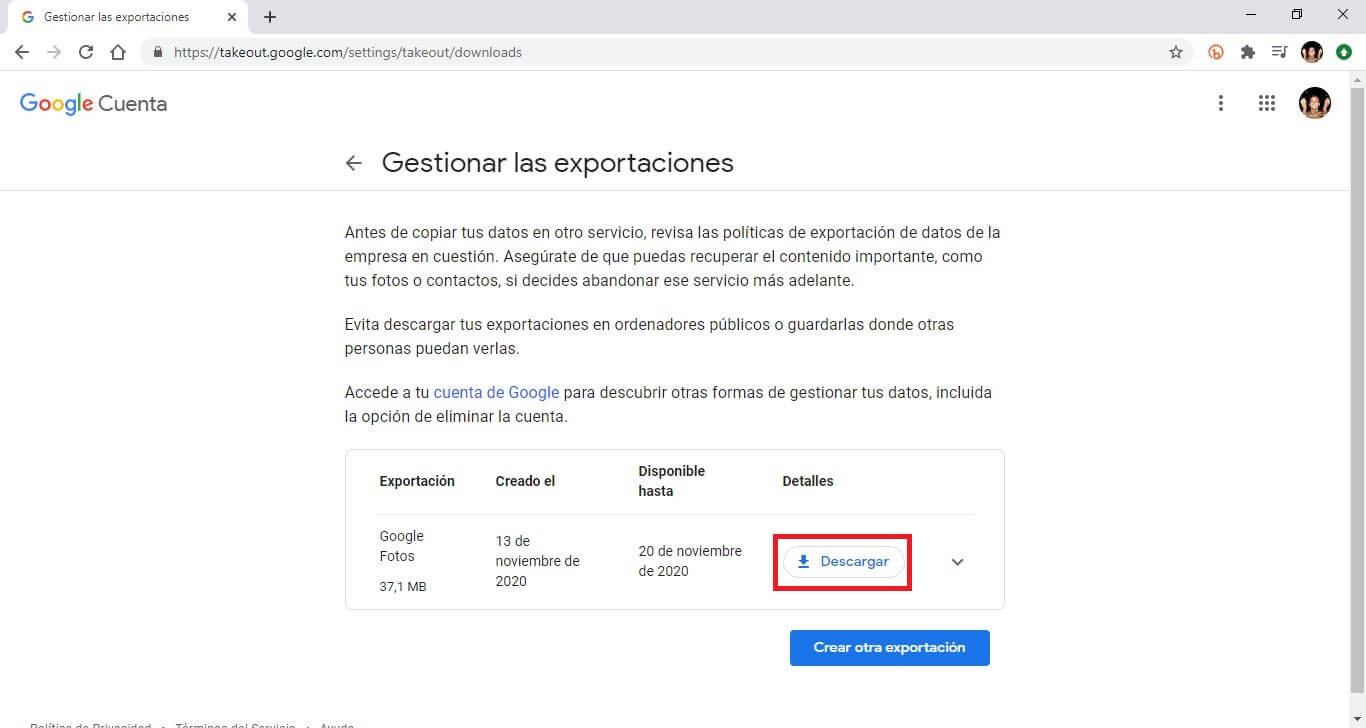Open the three-dot more options menu

[x=1220, y=103]
